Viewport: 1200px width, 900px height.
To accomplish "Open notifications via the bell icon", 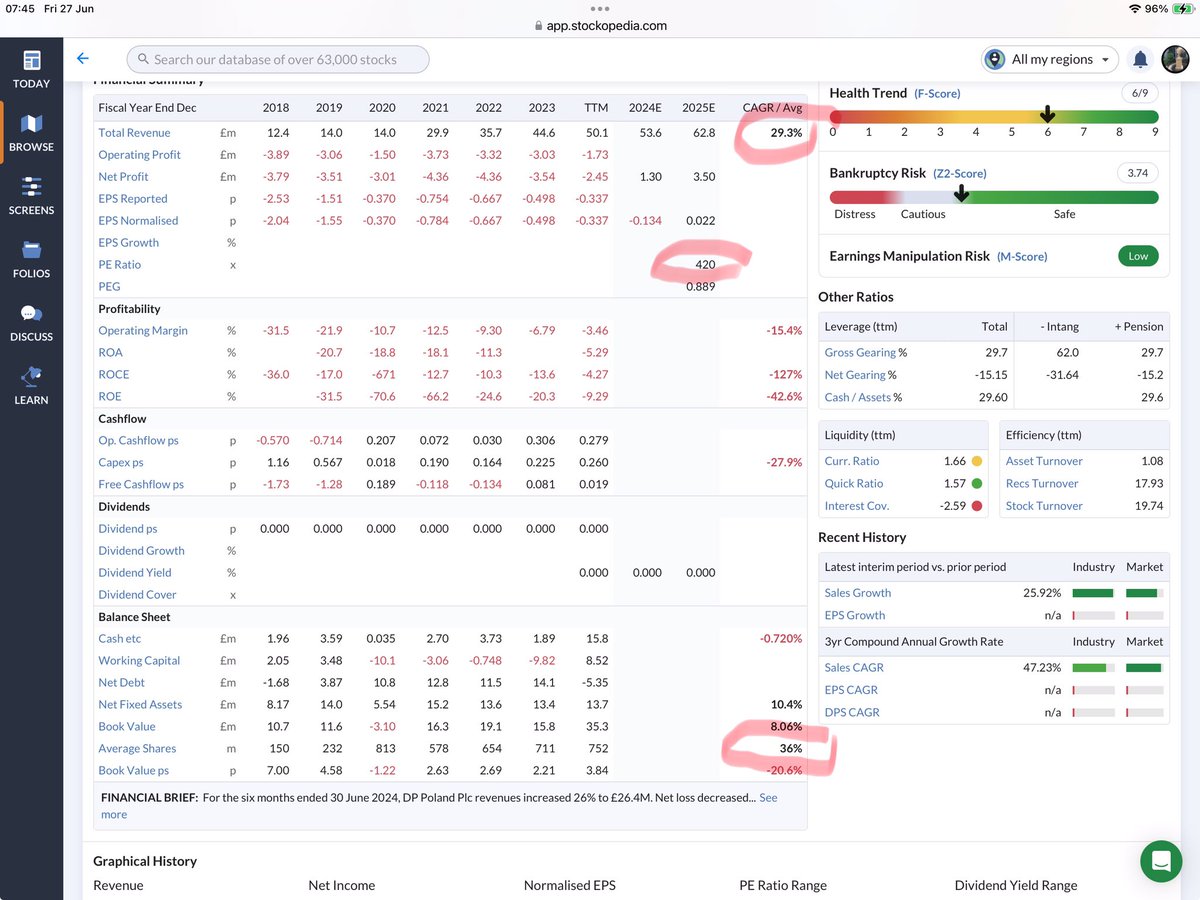I will [1140, 59].
